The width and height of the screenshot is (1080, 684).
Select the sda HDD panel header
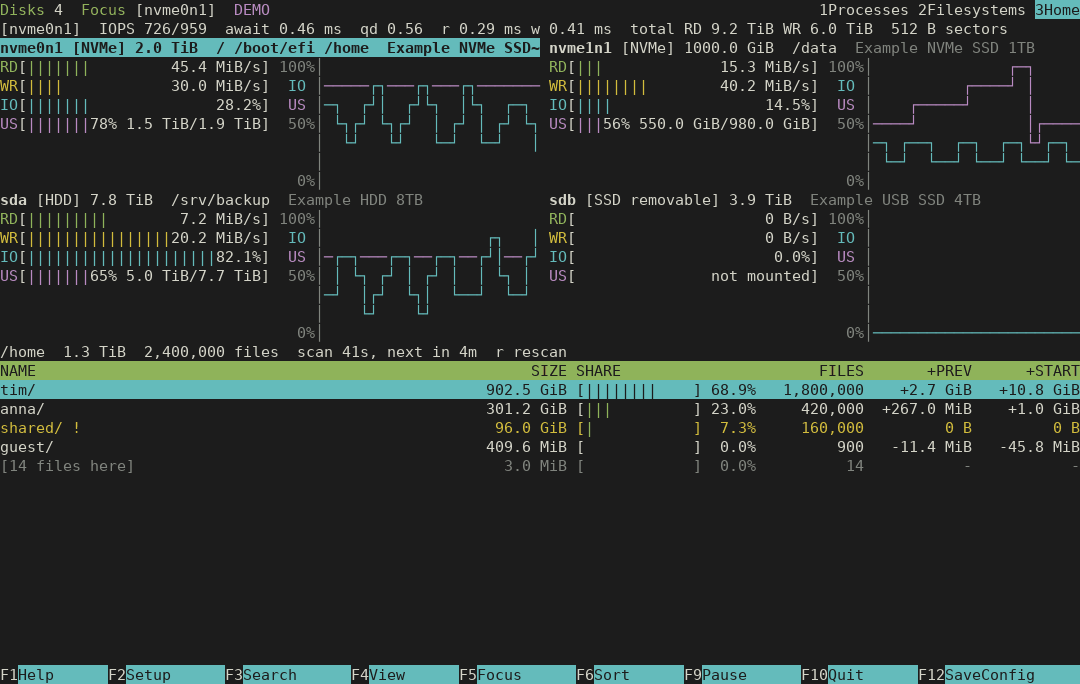(x=211, y=200)
